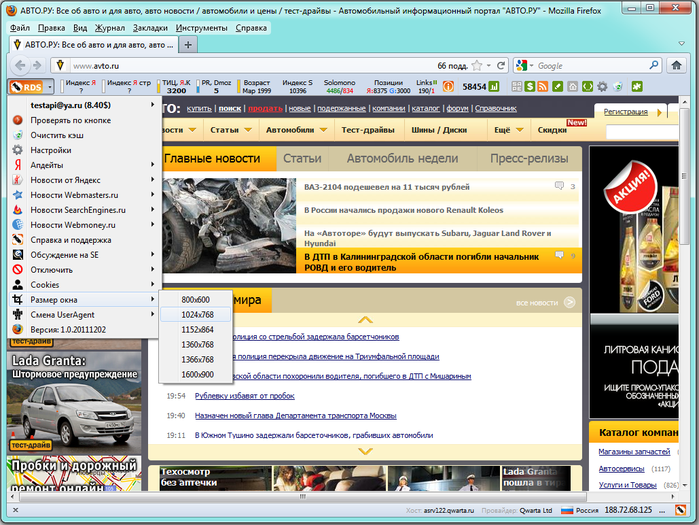
Task: Click the Тест-драйвы site menu item
Action: coord(368,130)
